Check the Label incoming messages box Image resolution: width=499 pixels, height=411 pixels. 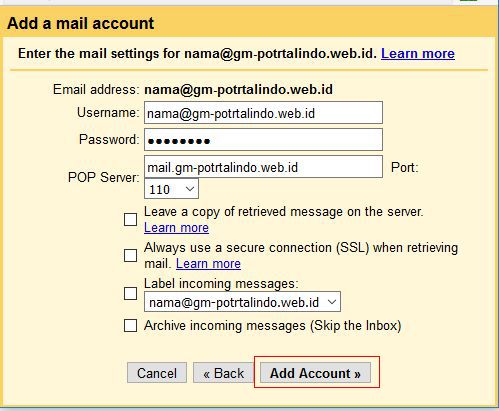click(130, 294)
